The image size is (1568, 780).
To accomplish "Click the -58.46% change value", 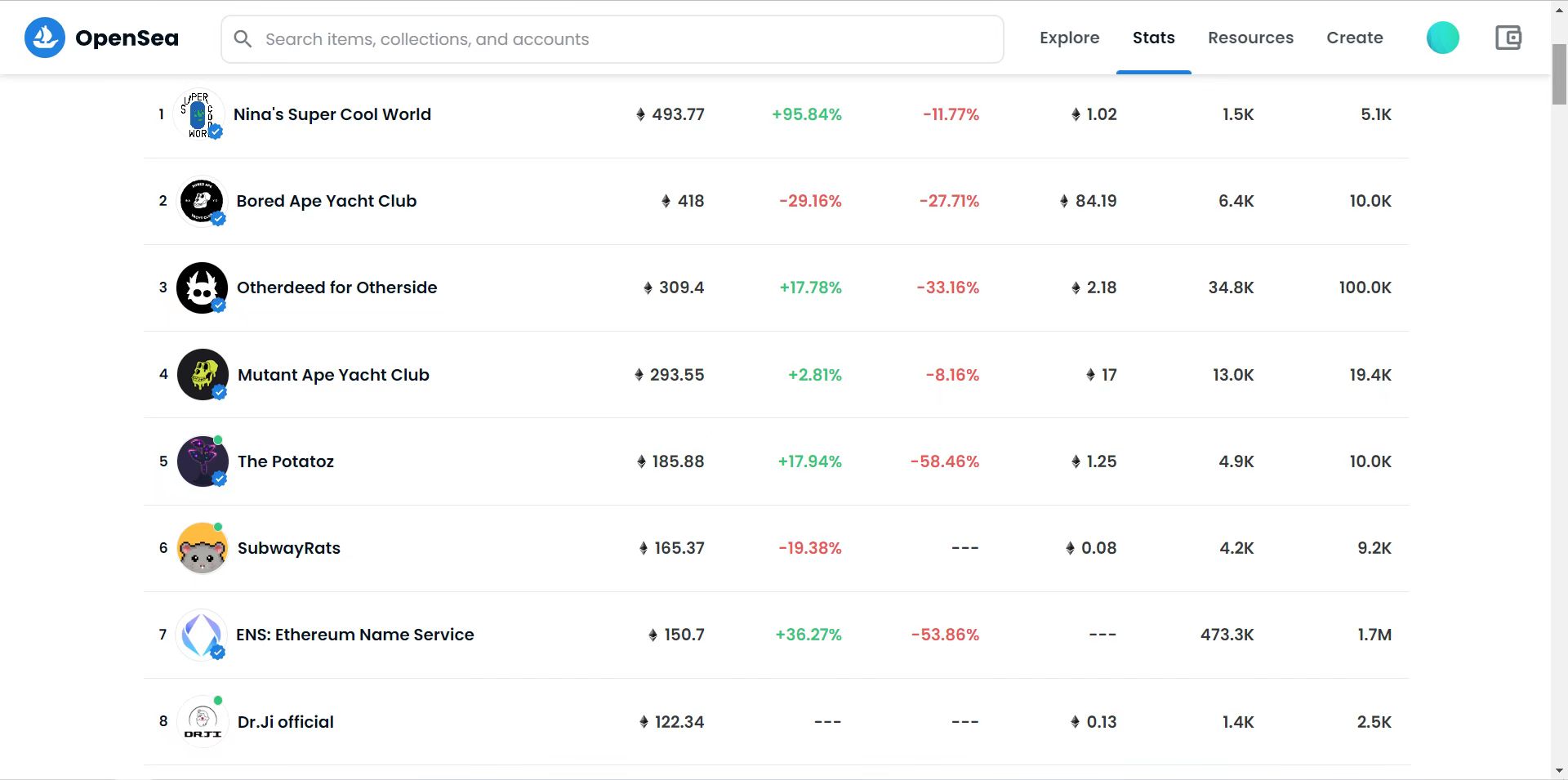I will pos(945,461).
